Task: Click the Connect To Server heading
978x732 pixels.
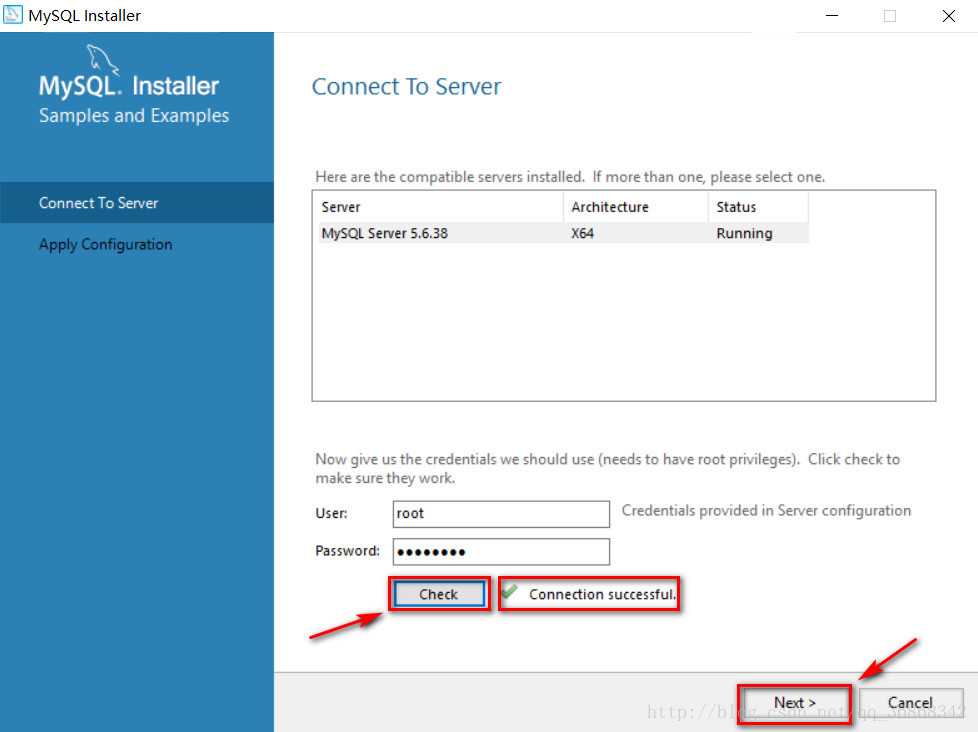Action: click(x=406, y=86)
